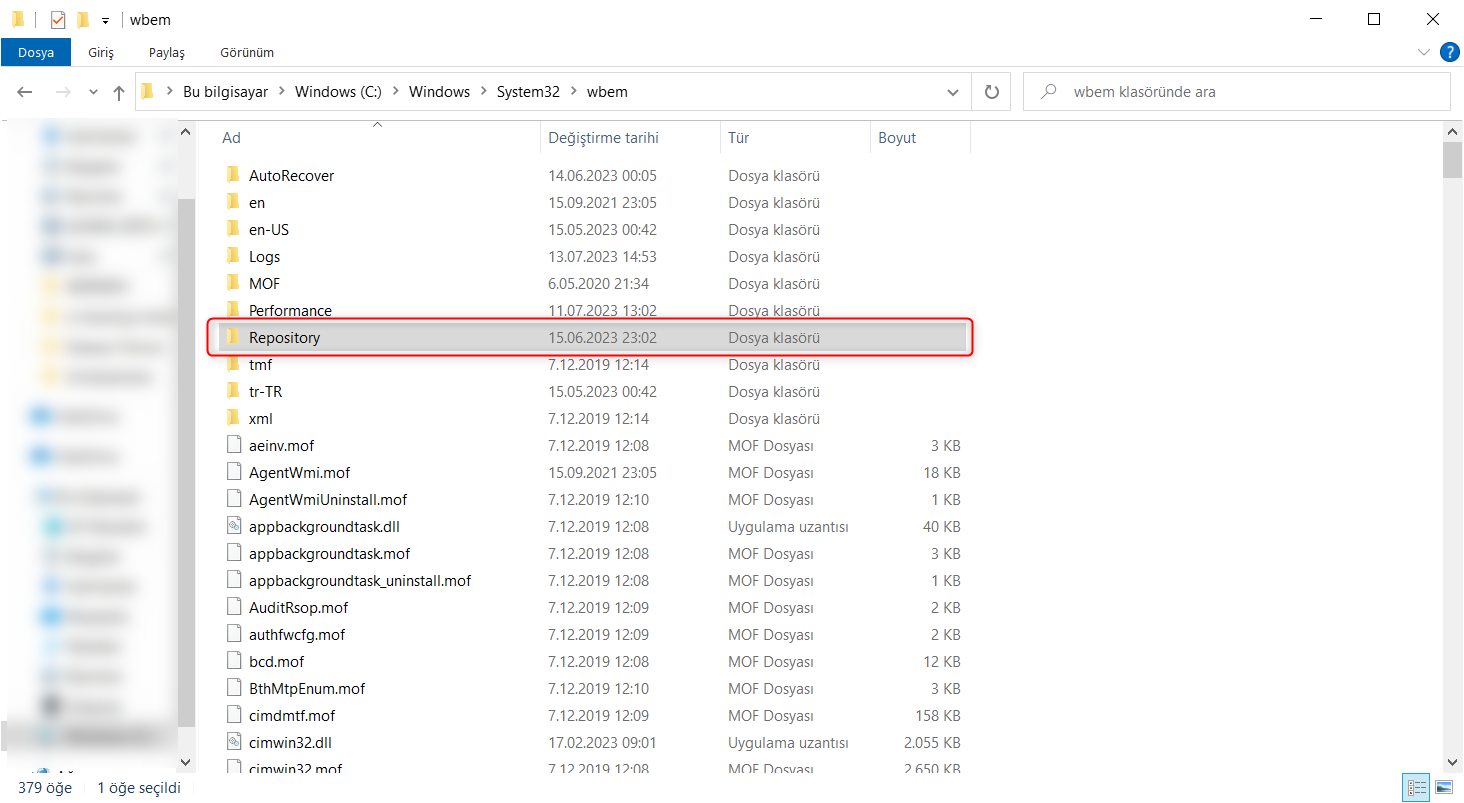Open Explorer help question mark icon
The width and height of the screenshot is (1464, 803).
pyautogui.click(x=1449, y=52)
